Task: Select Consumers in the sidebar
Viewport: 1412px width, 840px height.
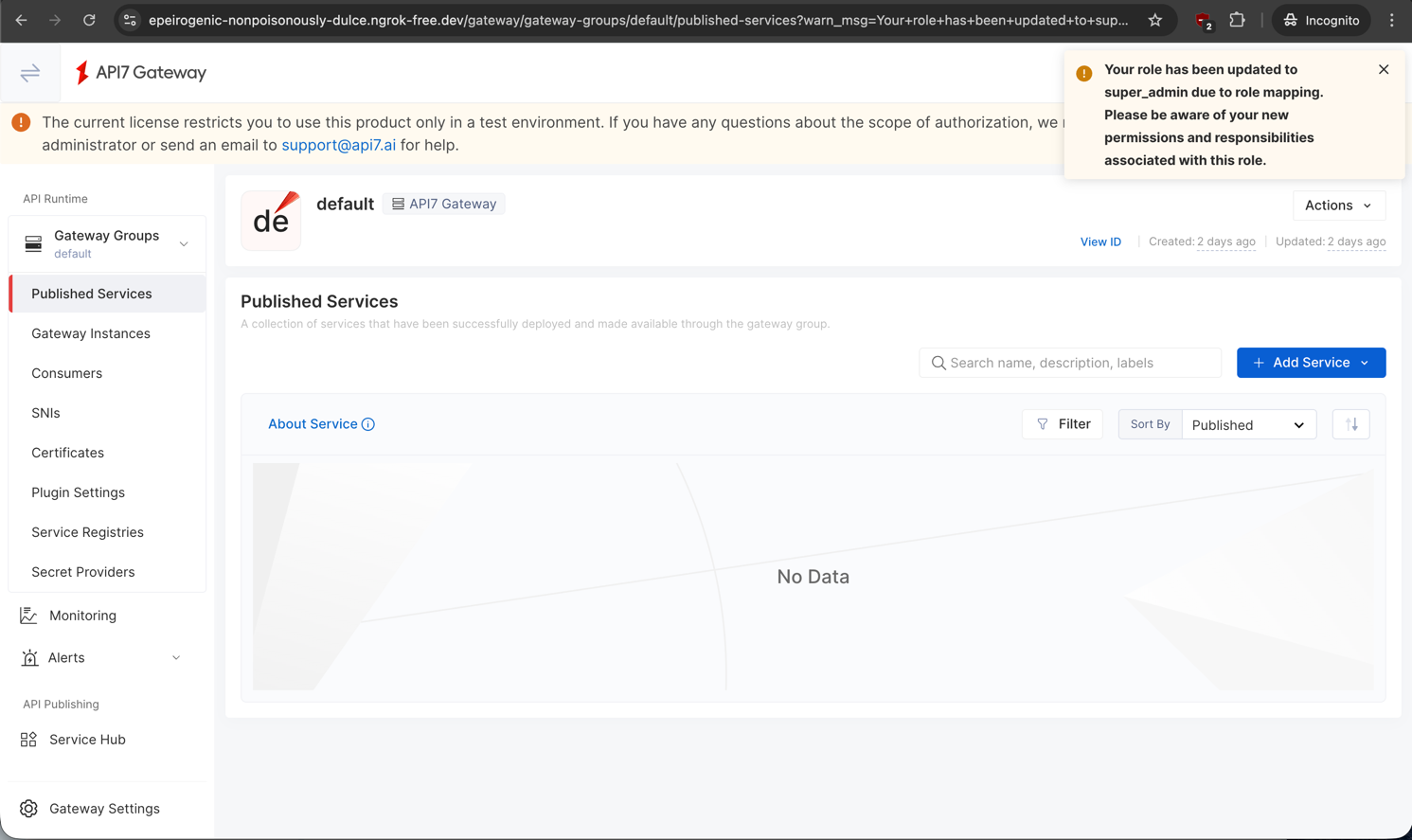Action: click(66, 373)
